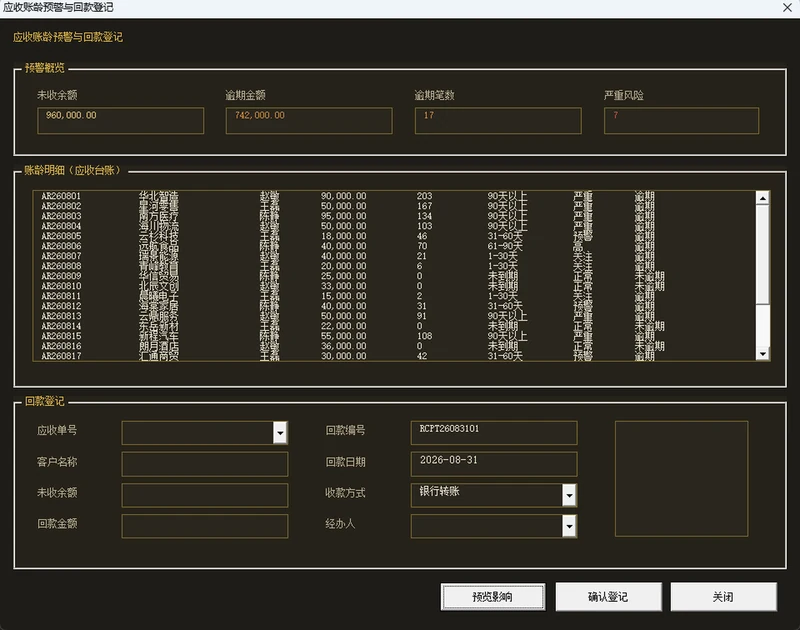
Task: Click 61-90天 aging bucket in row AR260806
Action: [505, 246]
